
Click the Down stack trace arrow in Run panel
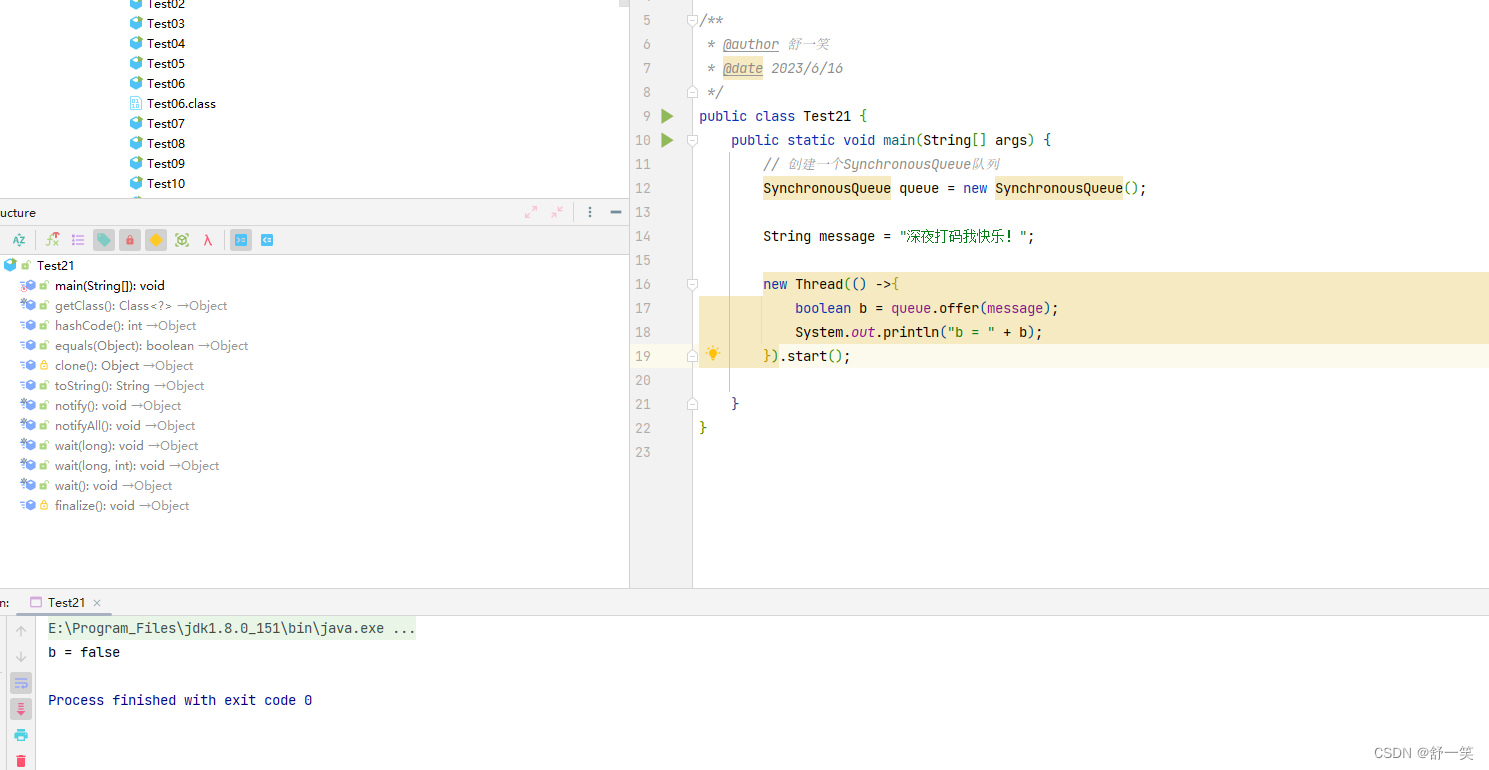pyautogui.click(x=21, y=657)
